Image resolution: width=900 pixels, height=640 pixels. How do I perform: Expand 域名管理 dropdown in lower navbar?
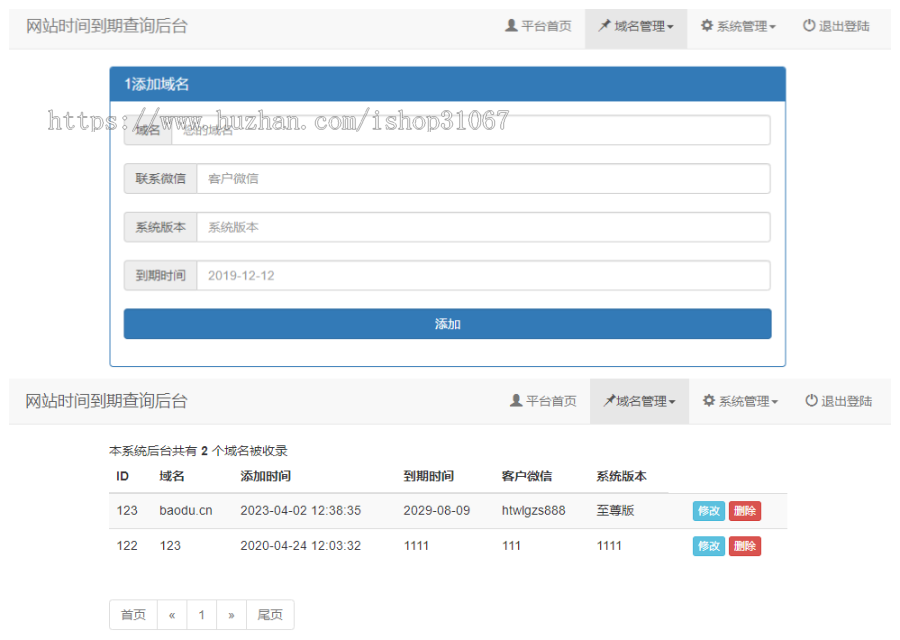tap(639, 401)
